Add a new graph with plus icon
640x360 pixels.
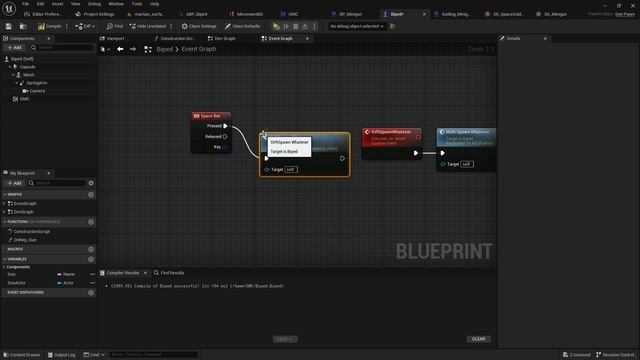point(91,195)
